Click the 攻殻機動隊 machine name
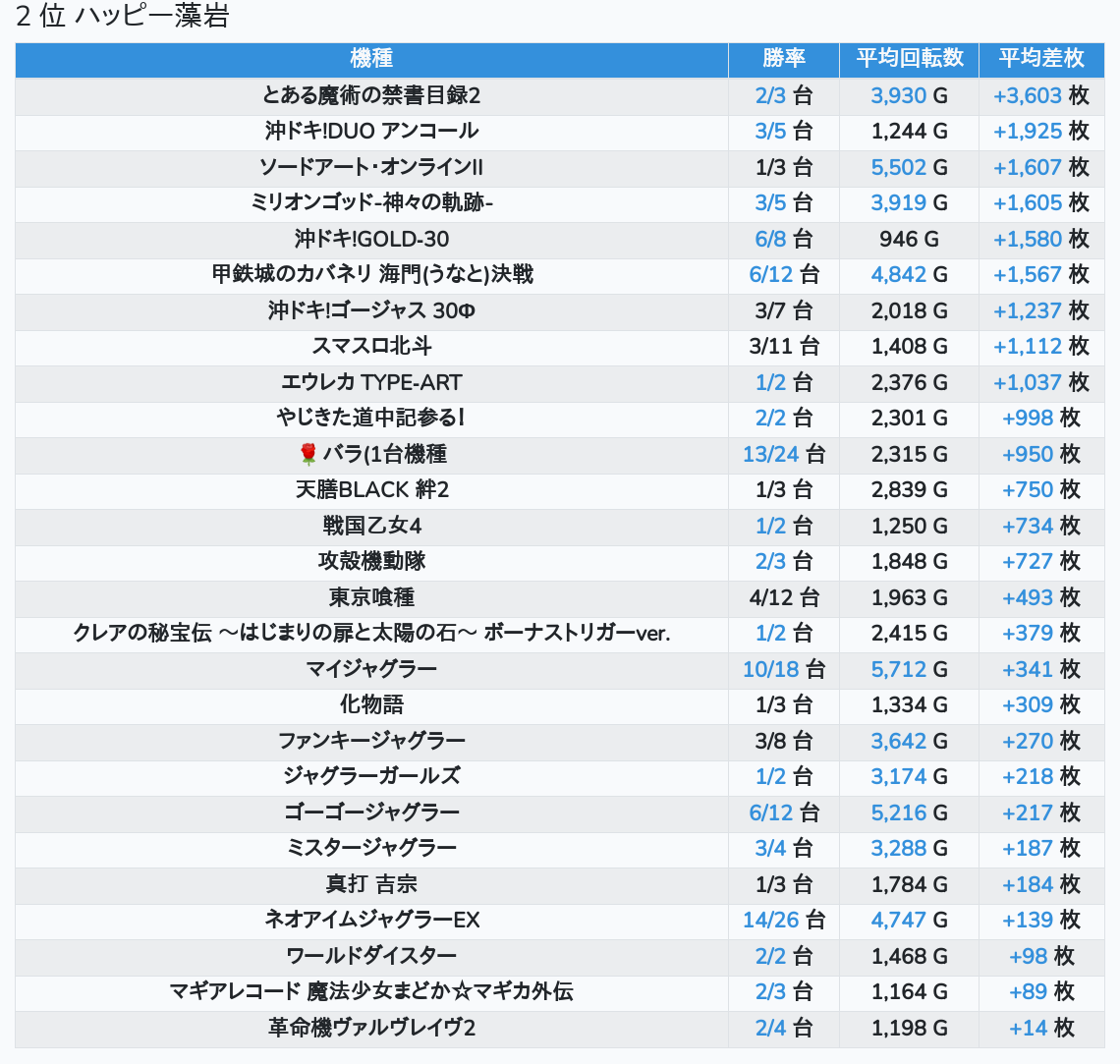This screenshot has height=1064, width=1120. pos(371,561)
